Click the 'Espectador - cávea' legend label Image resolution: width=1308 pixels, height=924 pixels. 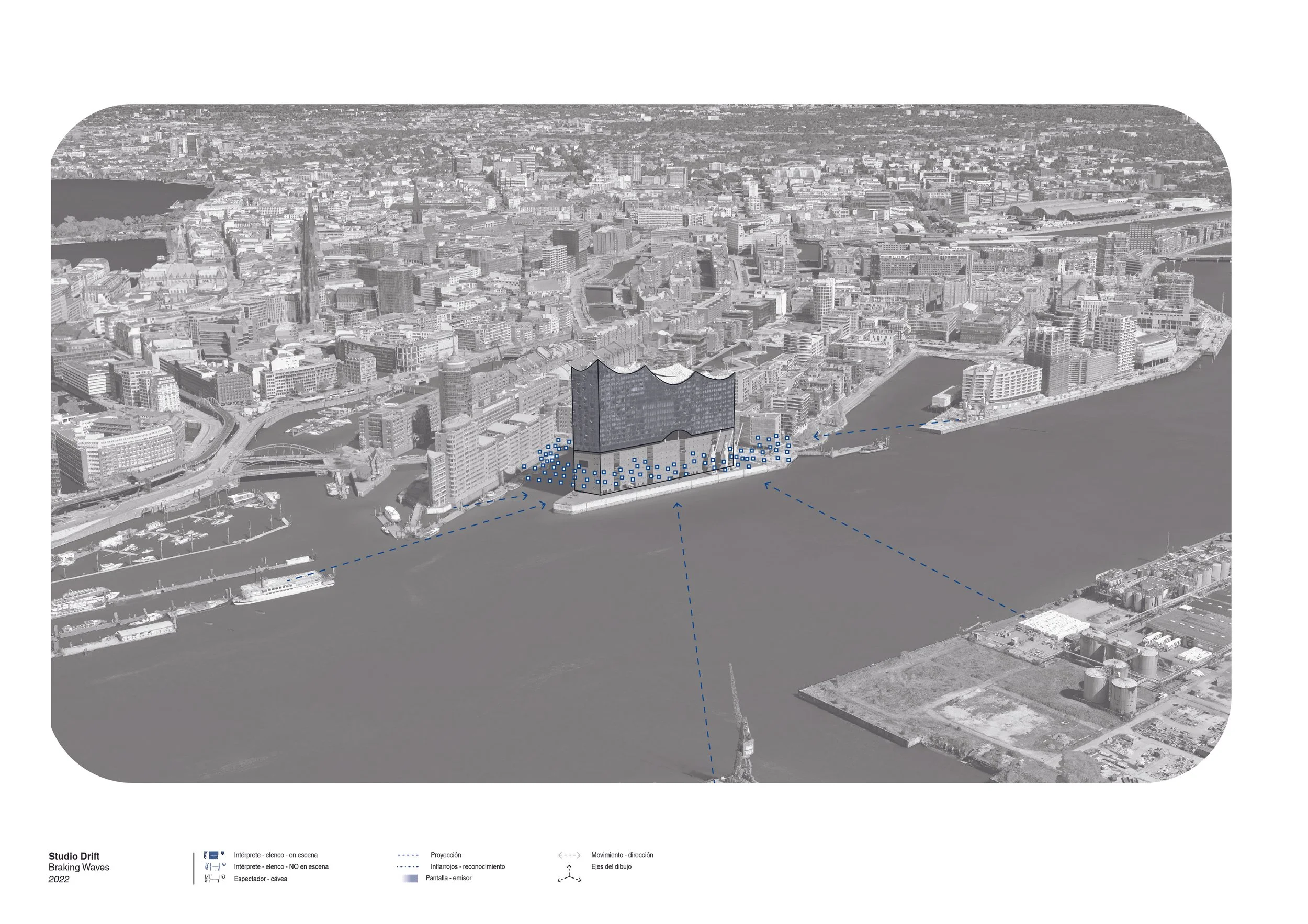pos(261,879)
